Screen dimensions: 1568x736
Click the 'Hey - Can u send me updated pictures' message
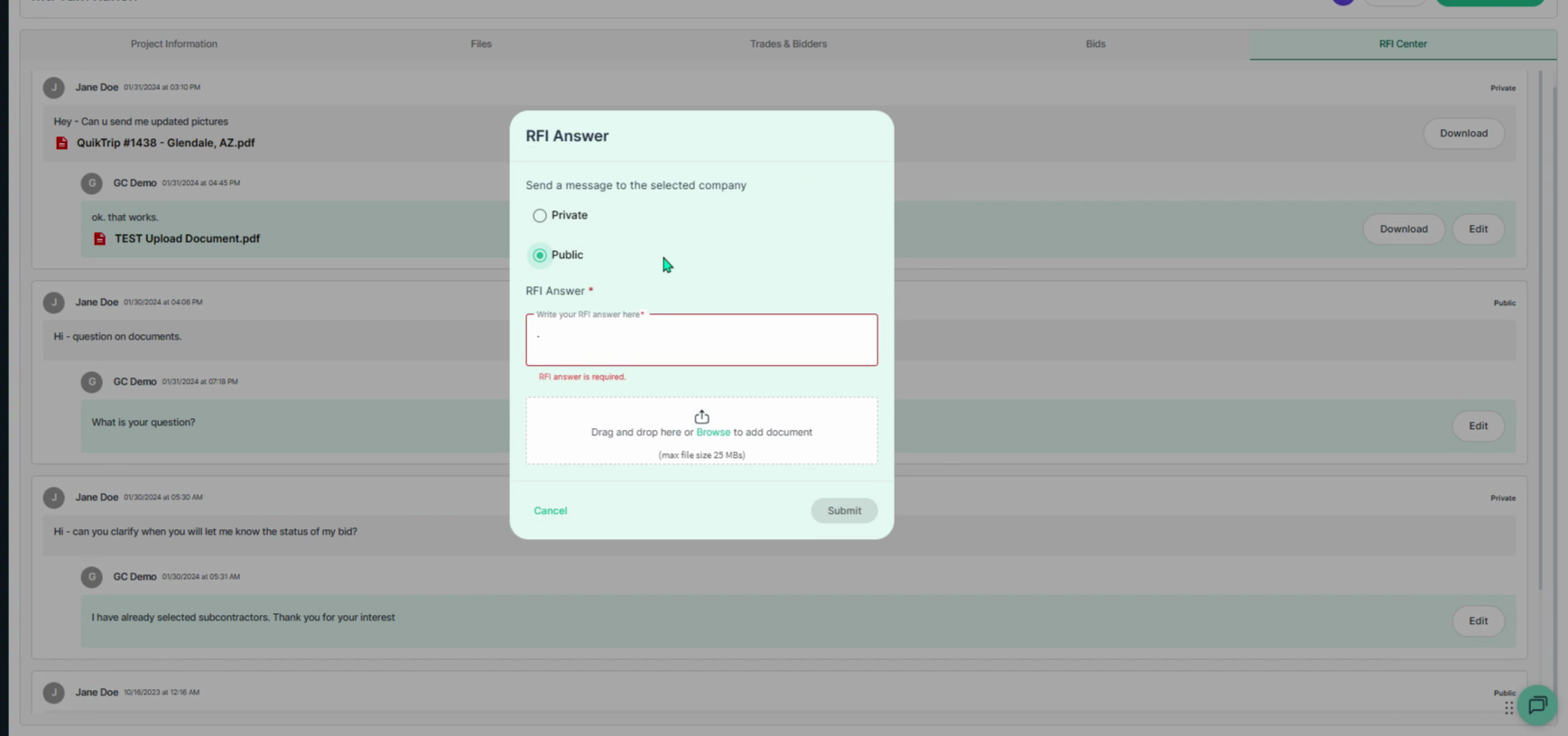pyautogui.click(x=141, y=122)
